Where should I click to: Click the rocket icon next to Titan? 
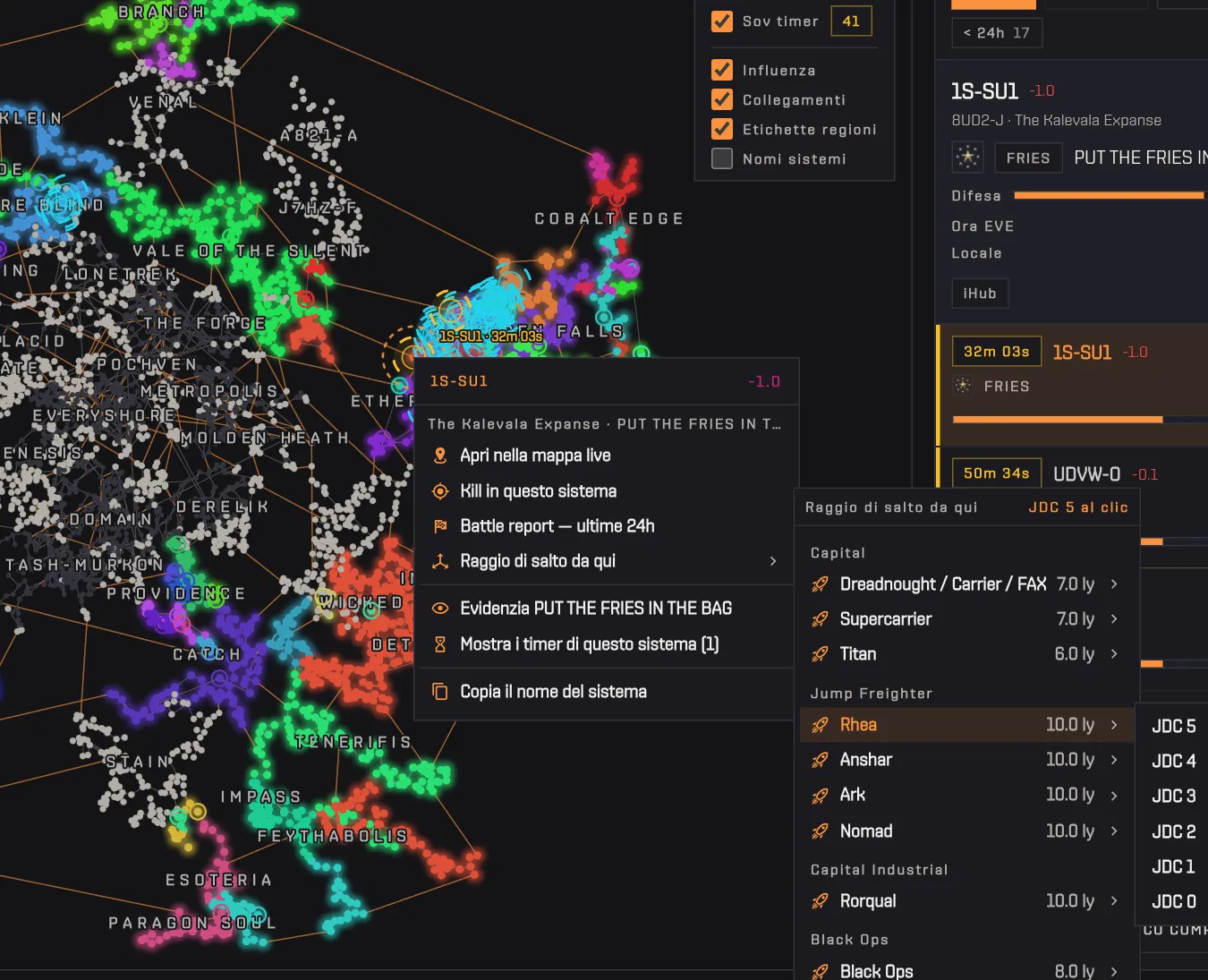[x=819, y=654]
